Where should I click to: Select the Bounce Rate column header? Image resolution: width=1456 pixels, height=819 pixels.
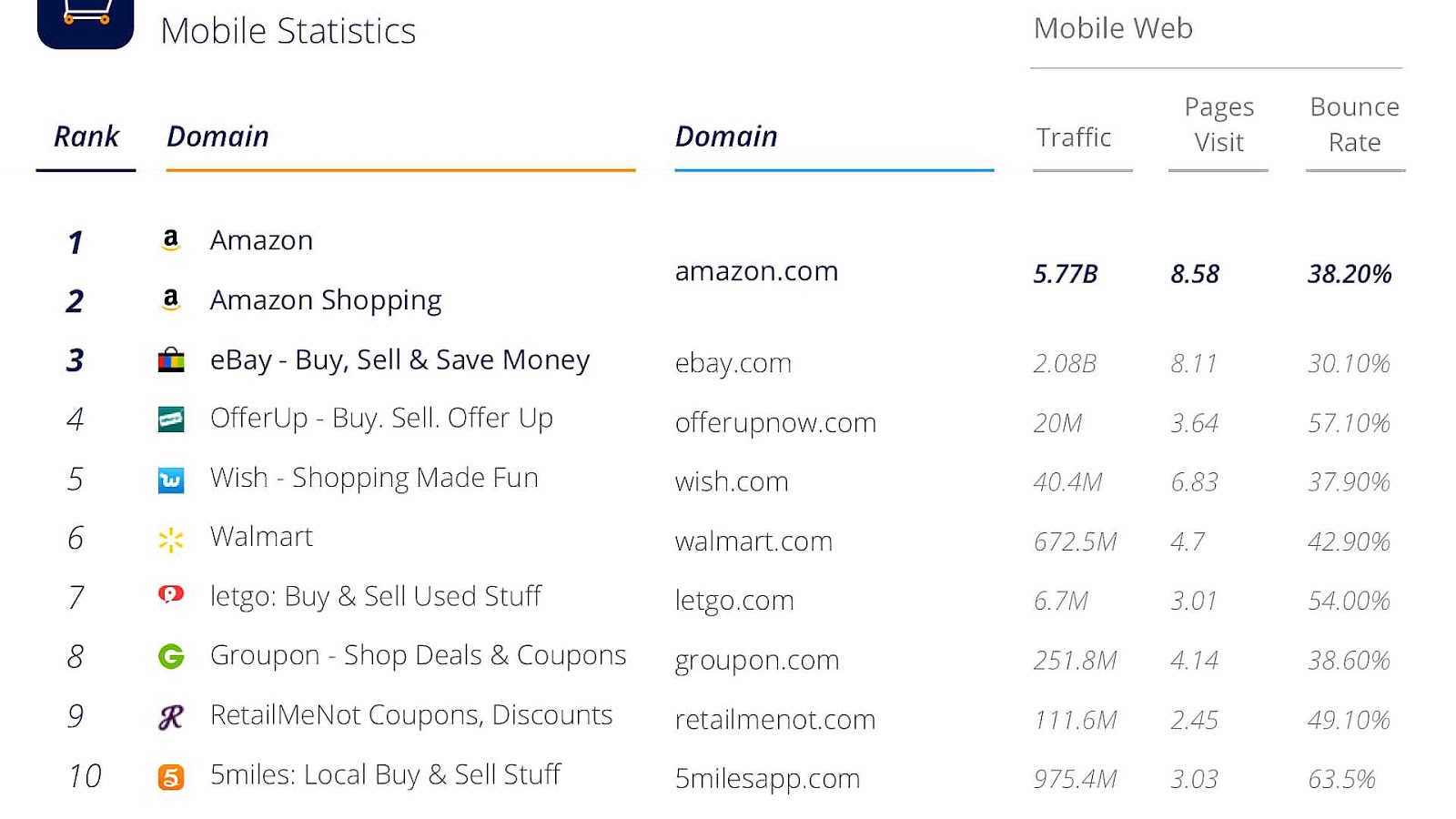1355,125
